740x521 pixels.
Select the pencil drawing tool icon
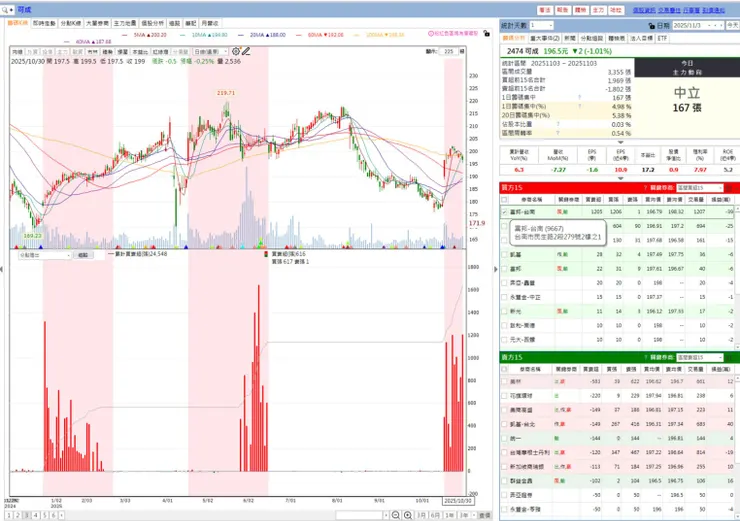click(x=246, y=51)
